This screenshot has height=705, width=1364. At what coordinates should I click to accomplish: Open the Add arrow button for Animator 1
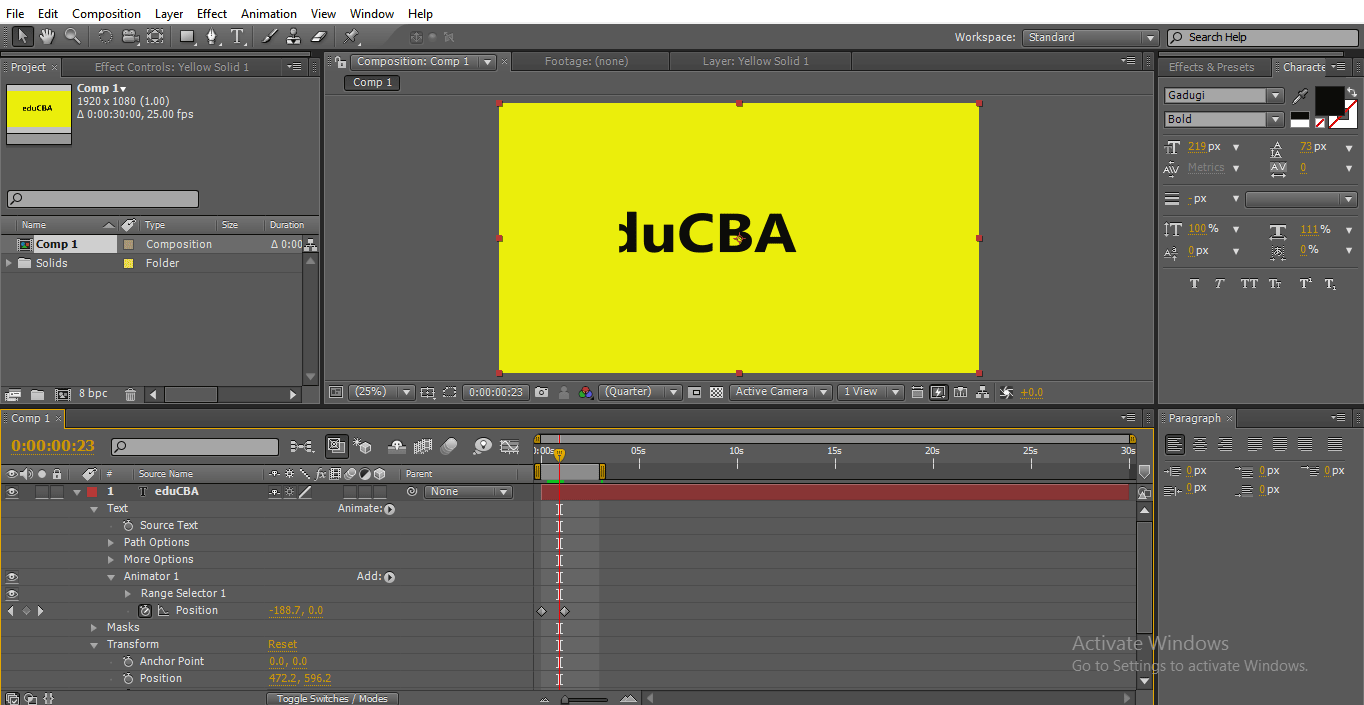point(389,577)
